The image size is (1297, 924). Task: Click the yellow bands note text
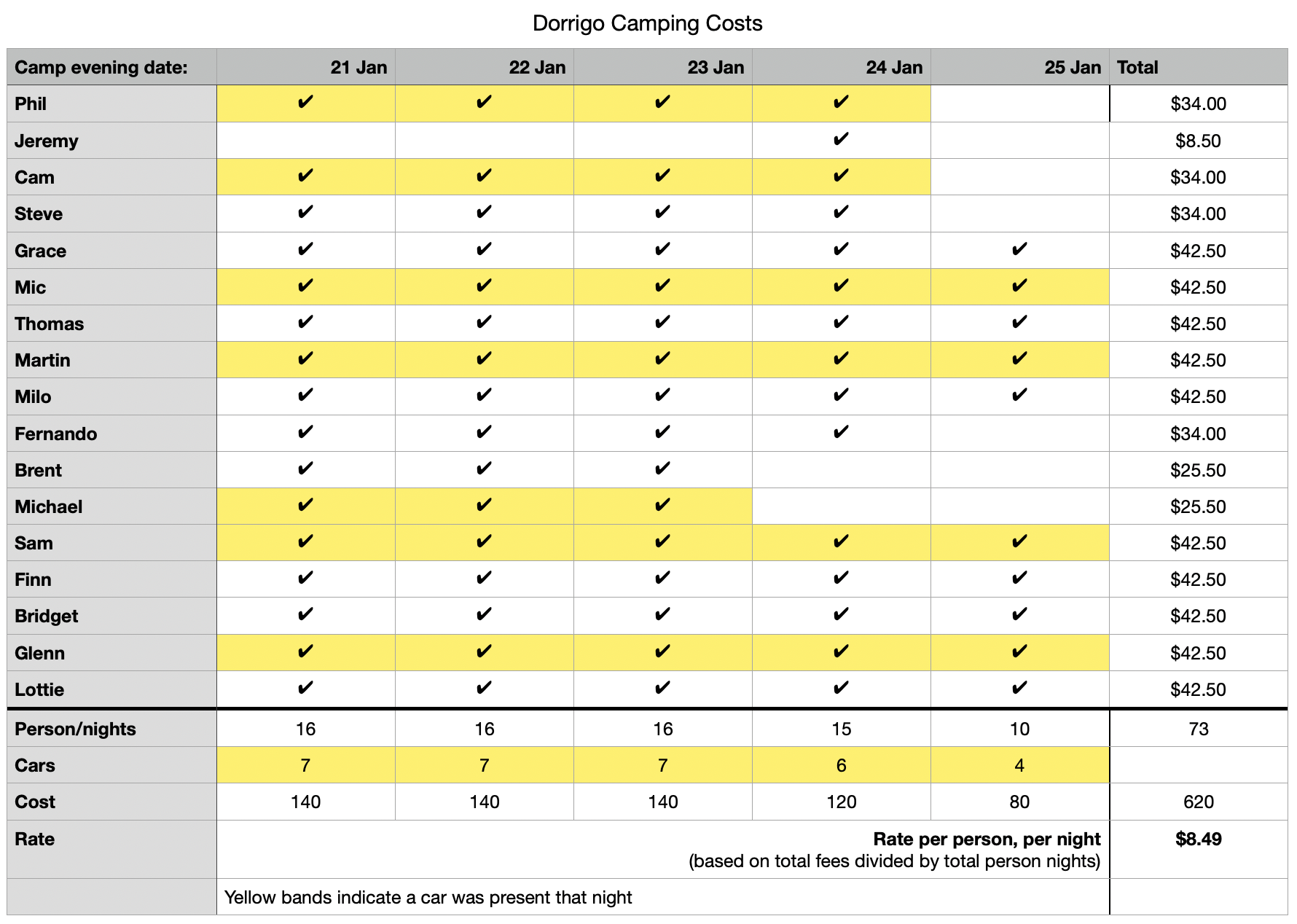coord(428,897)
